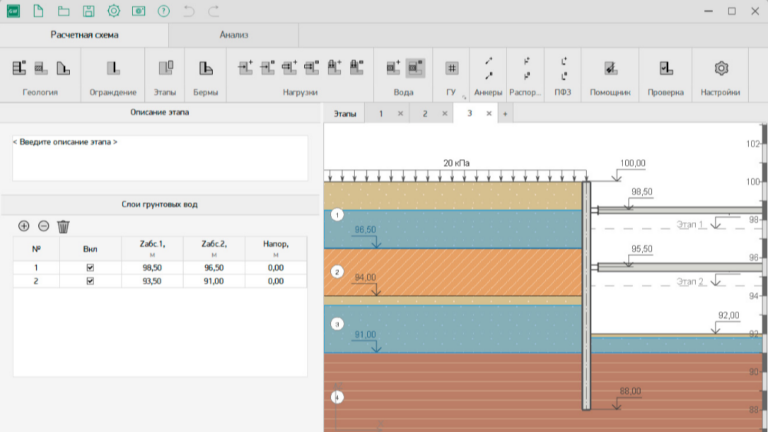Click the second Геология soil table icon
Viewport: 768px width, 432px height.
click(41, 68)
